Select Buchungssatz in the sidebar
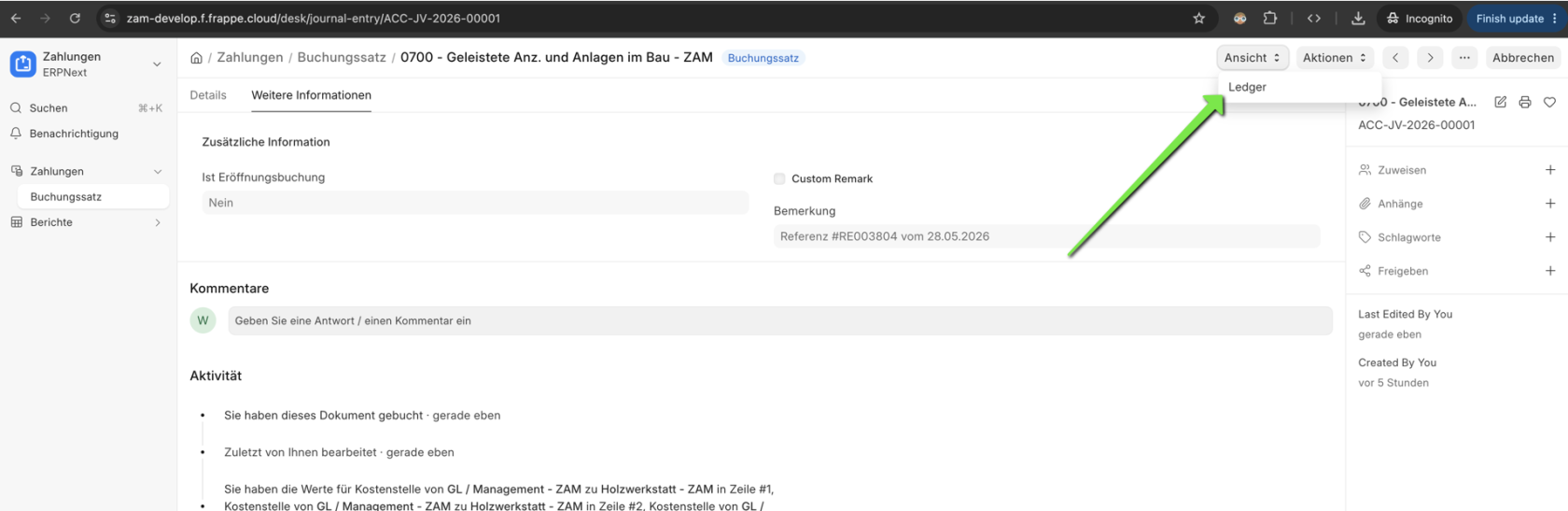Screen dimensions: 1568x511 (92, 196)
